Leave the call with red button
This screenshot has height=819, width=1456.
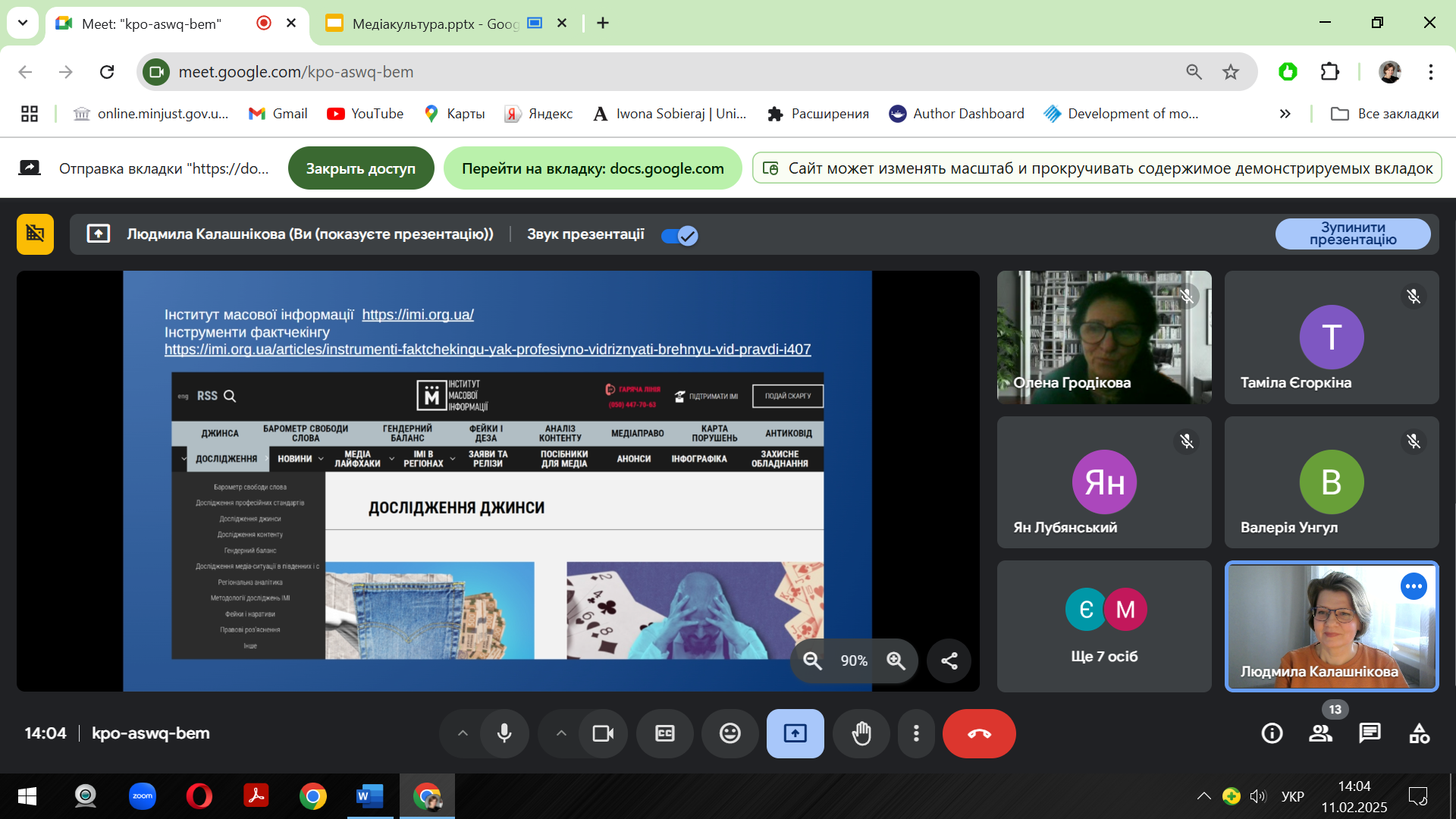point(979,733)
